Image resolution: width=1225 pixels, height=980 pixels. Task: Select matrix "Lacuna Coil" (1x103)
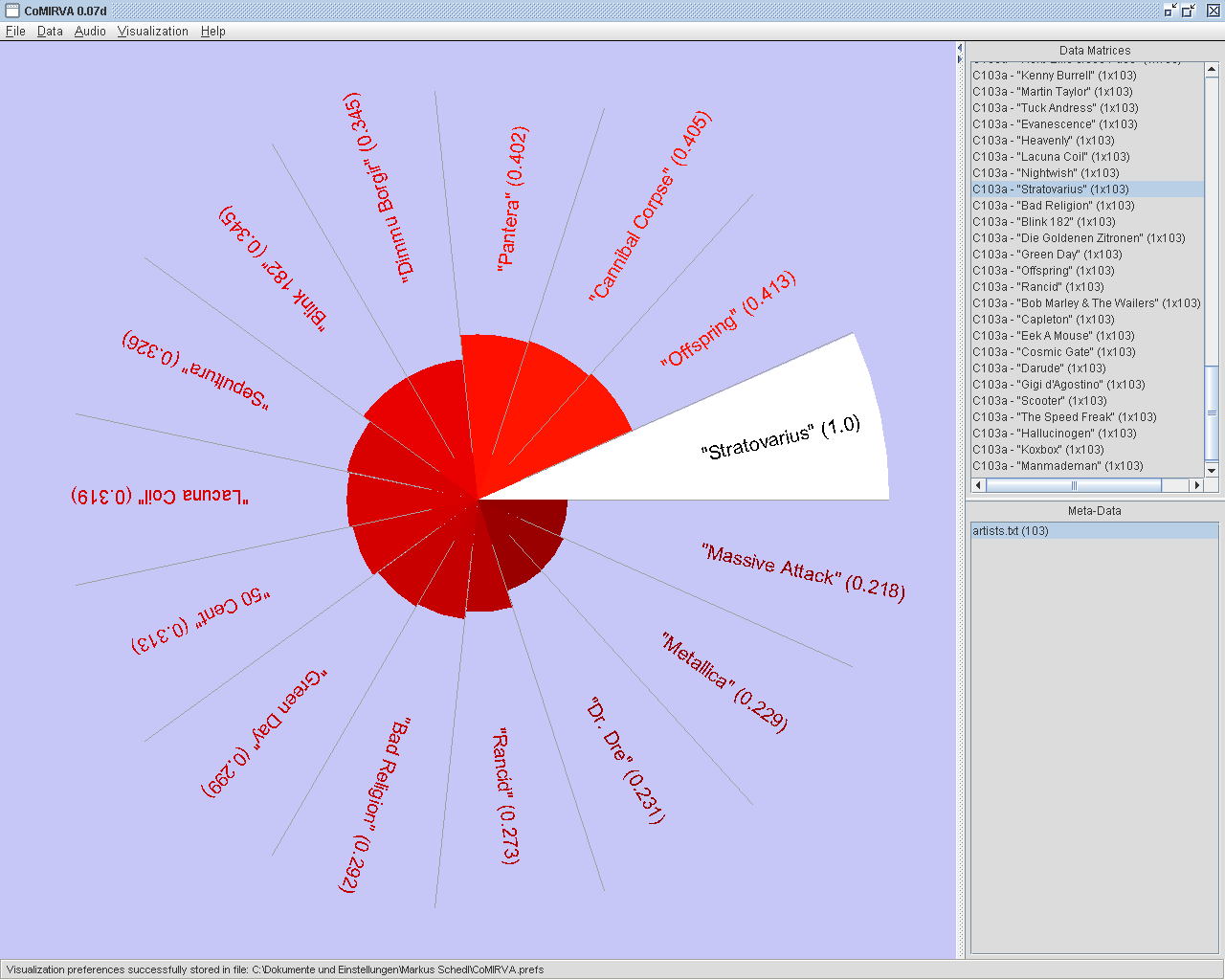point(1087,157)
